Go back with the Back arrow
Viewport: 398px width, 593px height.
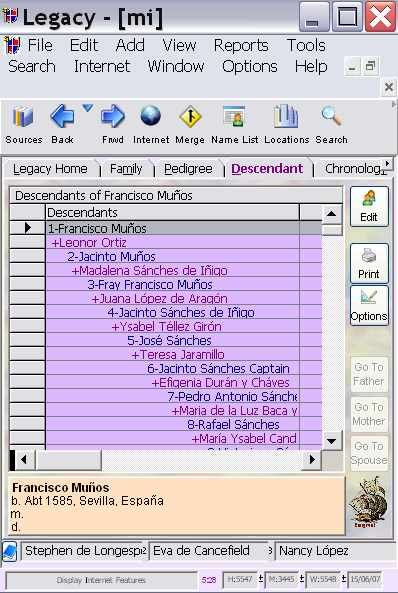pyautogui.click(x=62, y=125)
